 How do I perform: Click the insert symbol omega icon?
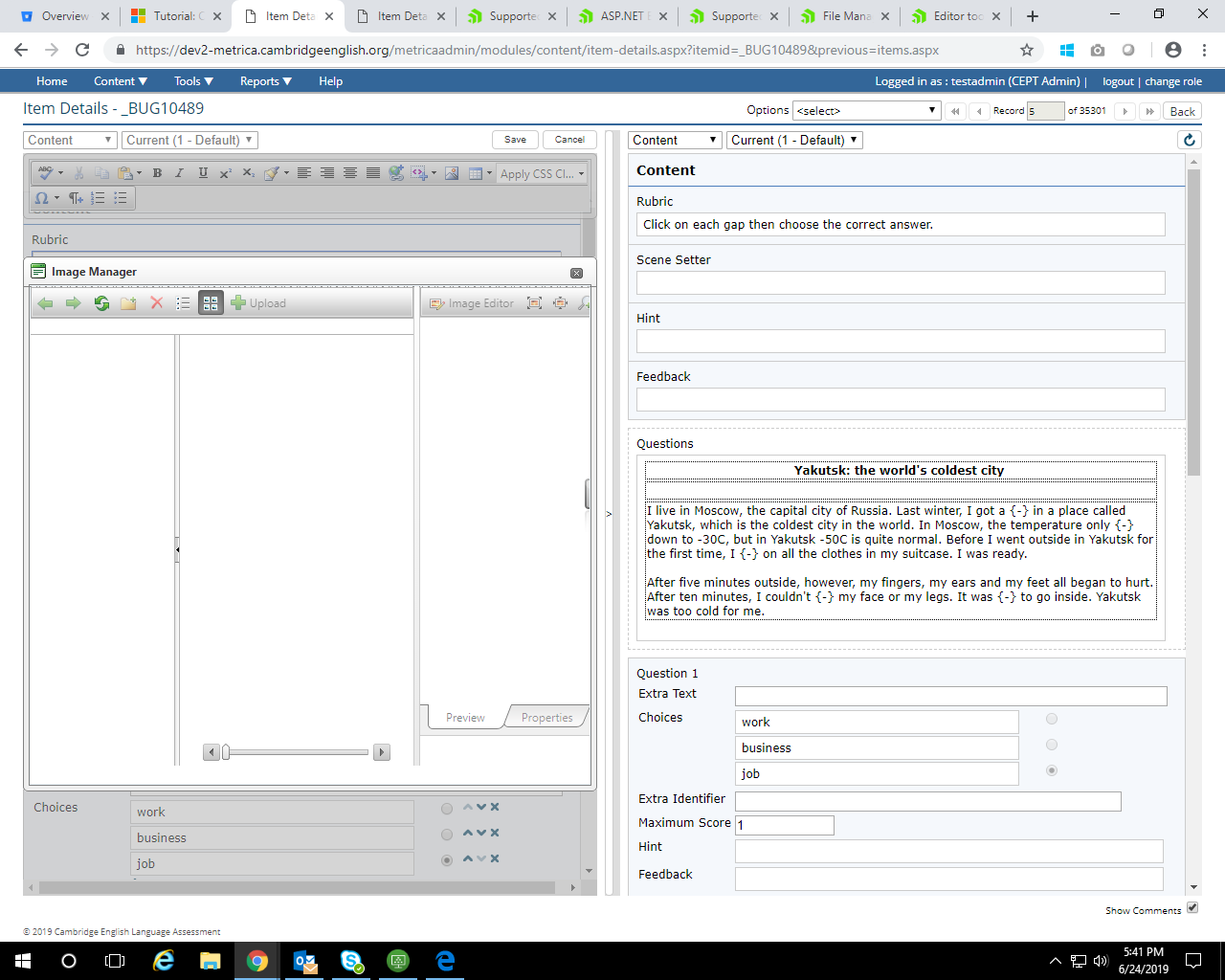41,198
